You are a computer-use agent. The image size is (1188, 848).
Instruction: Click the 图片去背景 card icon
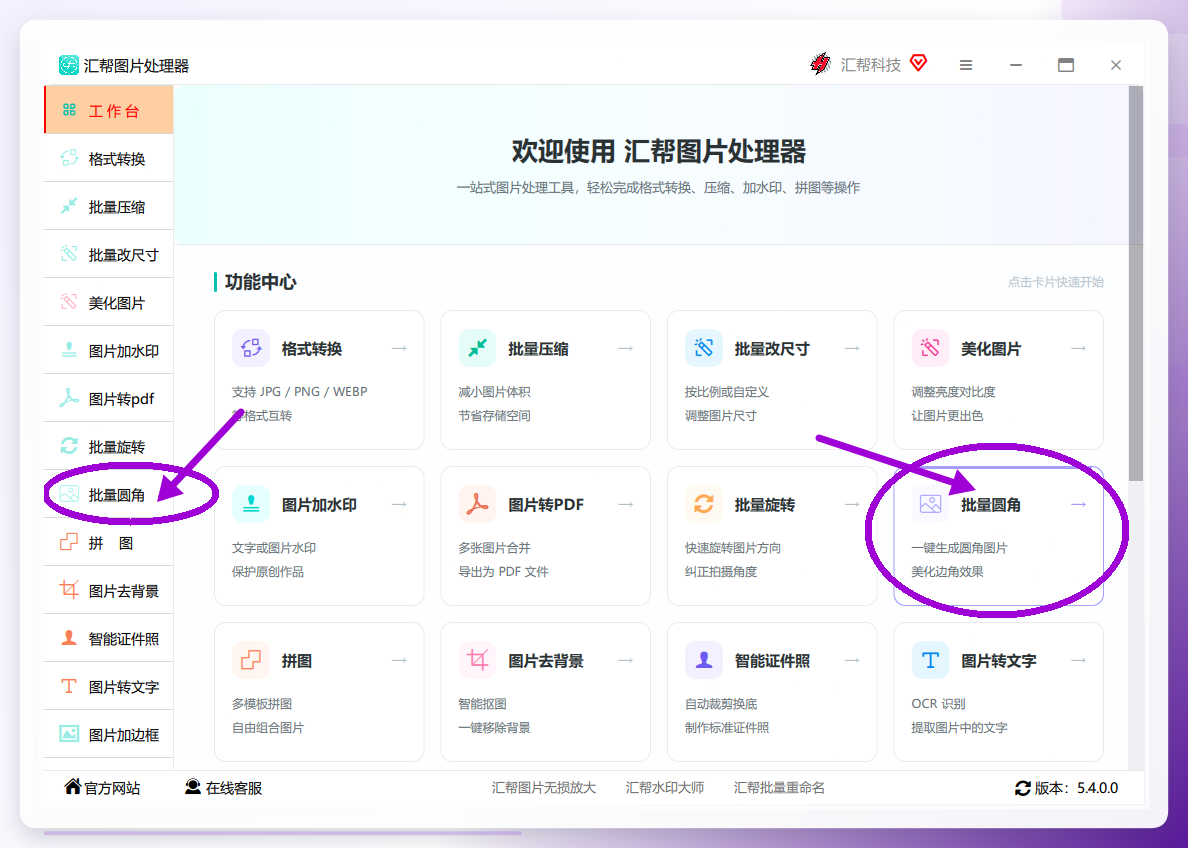[x=477, y=660]
